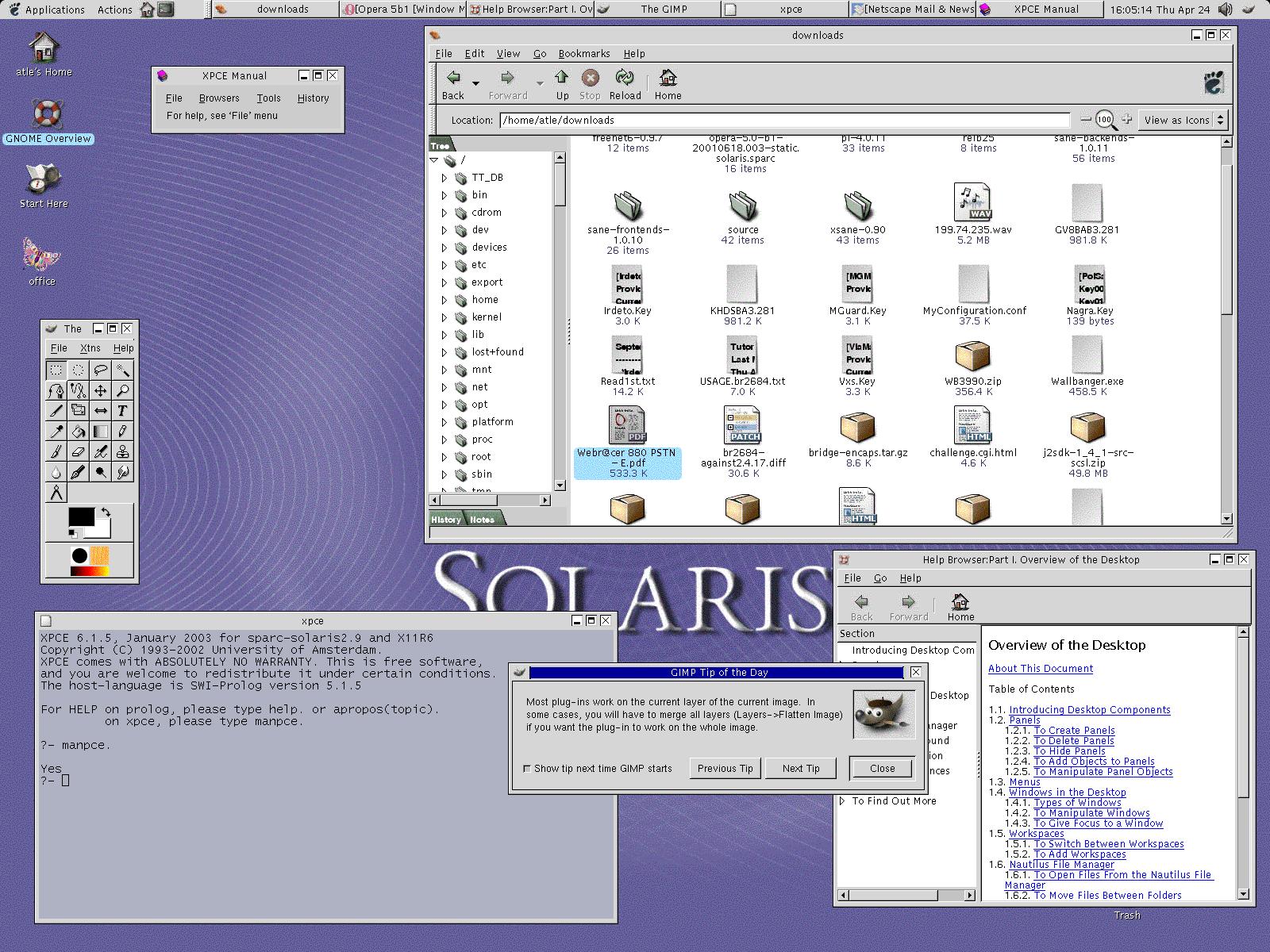The width and height of the screenshot is (1270, 952).
Task: Select the Color Picker eyedropper tool
Action: 56,432
